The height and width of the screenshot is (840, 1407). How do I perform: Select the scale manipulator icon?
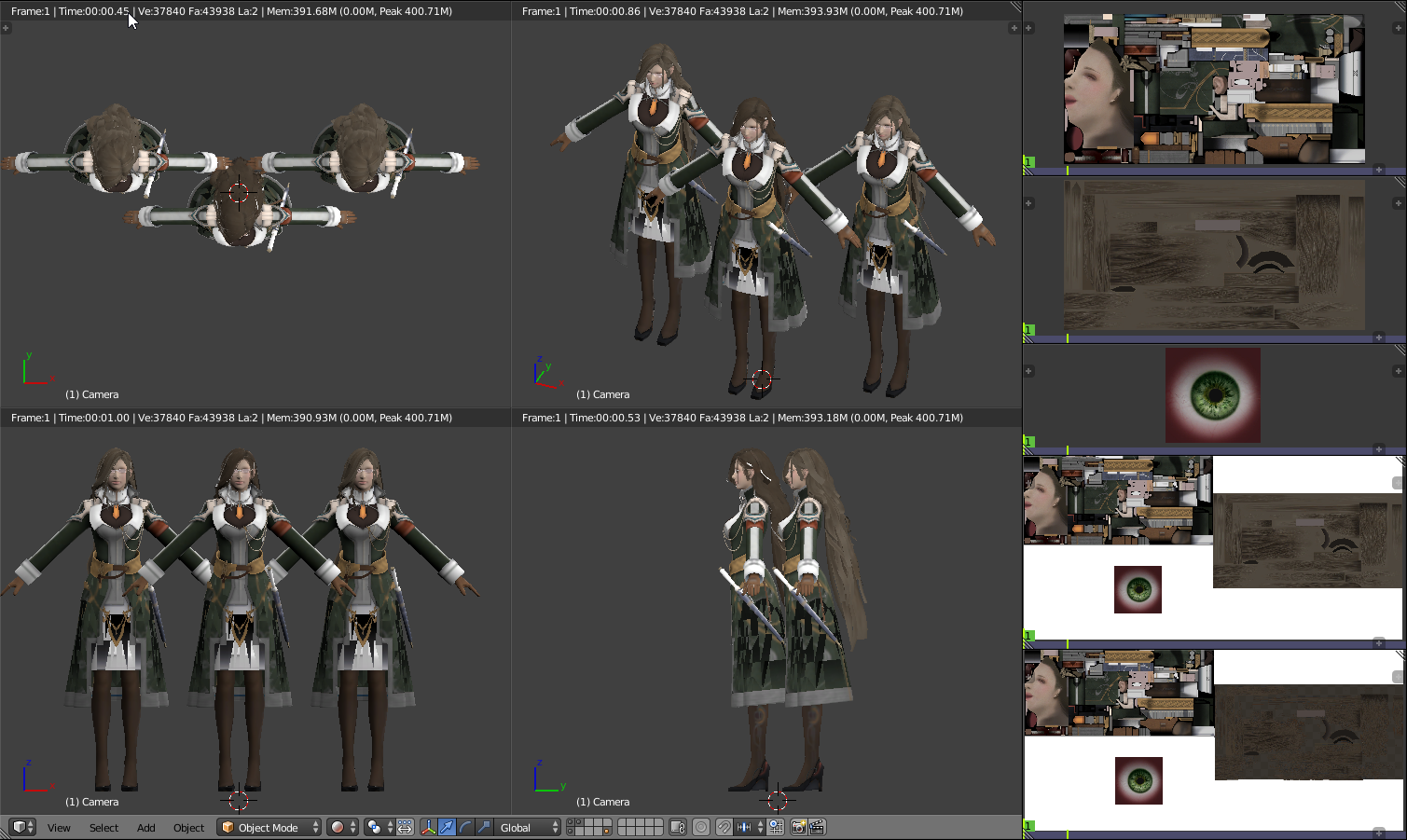pos(484,828)
